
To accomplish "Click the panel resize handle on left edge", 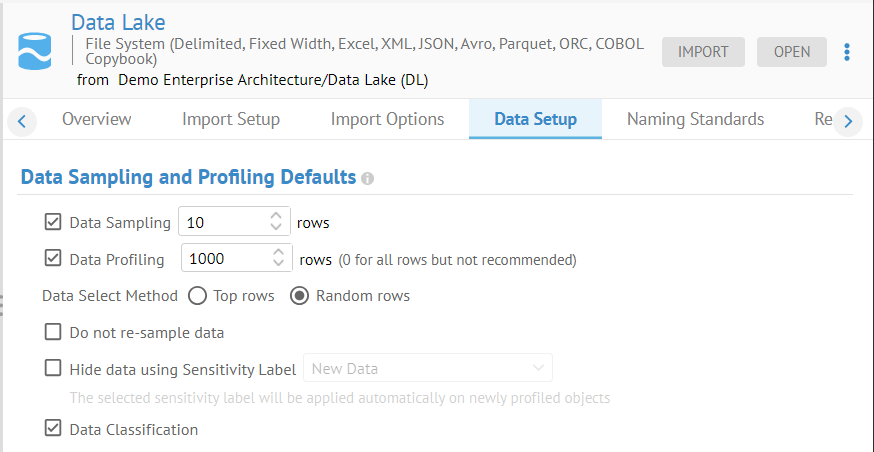I will point(3,305).
